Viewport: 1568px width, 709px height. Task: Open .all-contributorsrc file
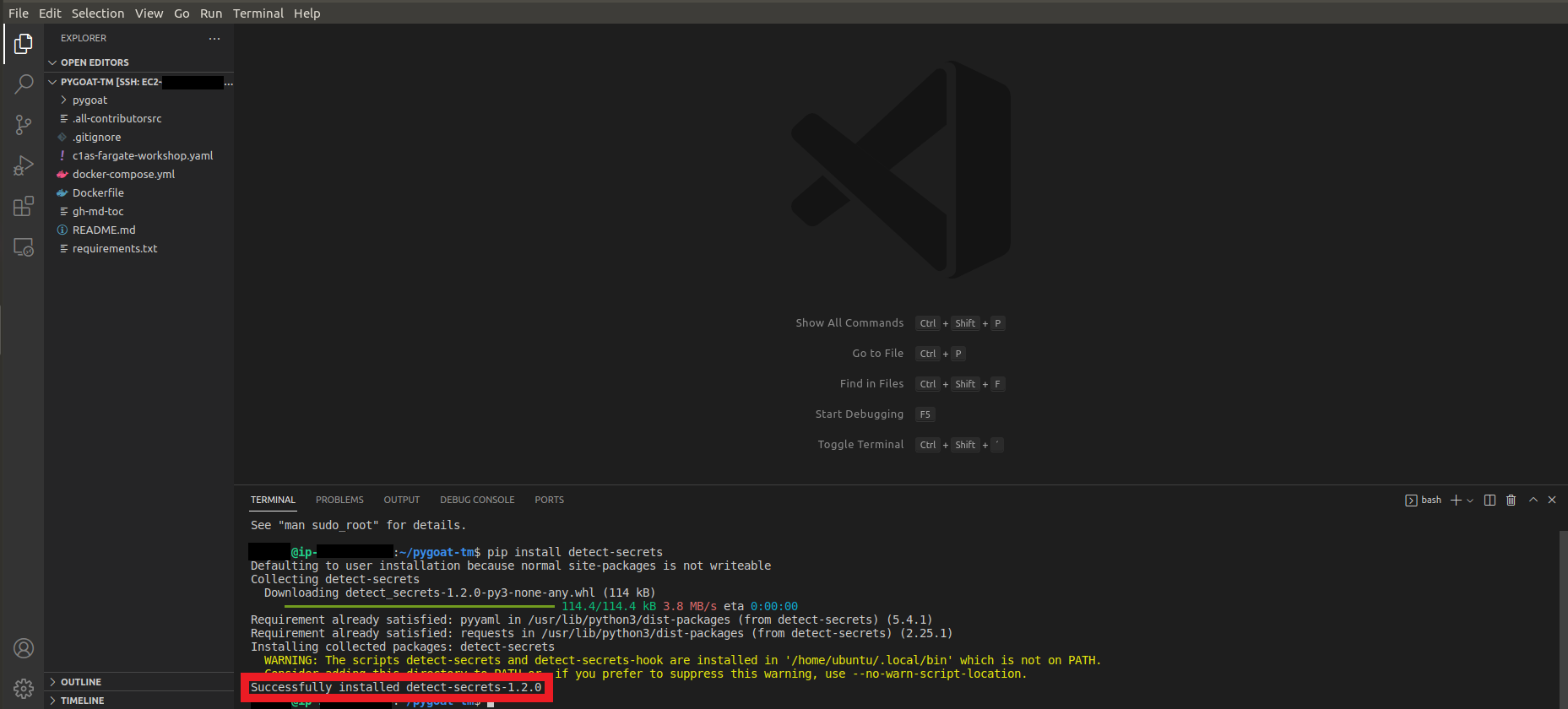[138, 118]
